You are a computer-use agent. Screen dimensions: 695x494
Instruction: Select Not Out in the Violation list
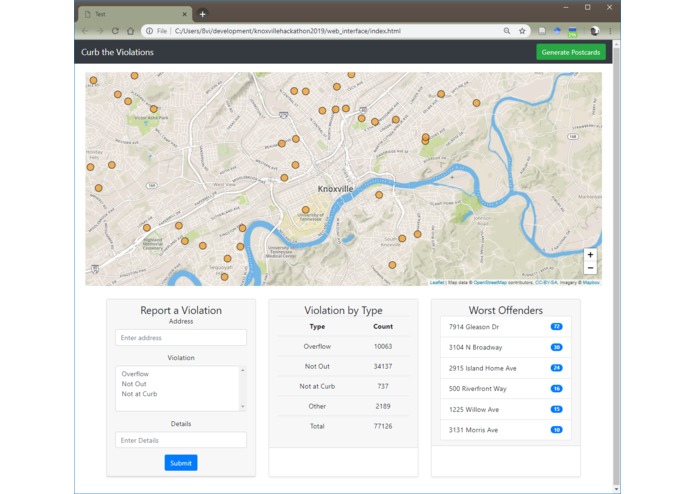tap(134, 384)
